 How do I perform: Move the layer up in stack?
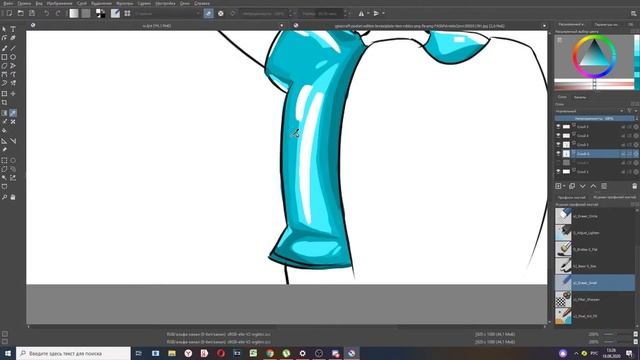(x=593, y=186)
